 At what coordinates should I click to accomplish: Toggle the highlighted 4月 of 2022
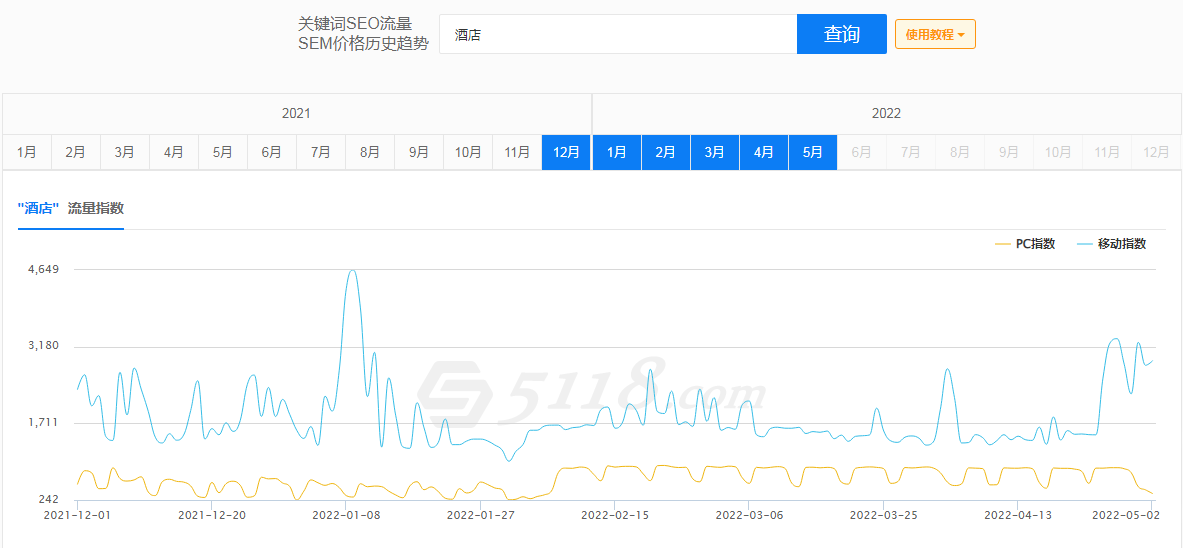pyautogui.click(x=764, y=152)
